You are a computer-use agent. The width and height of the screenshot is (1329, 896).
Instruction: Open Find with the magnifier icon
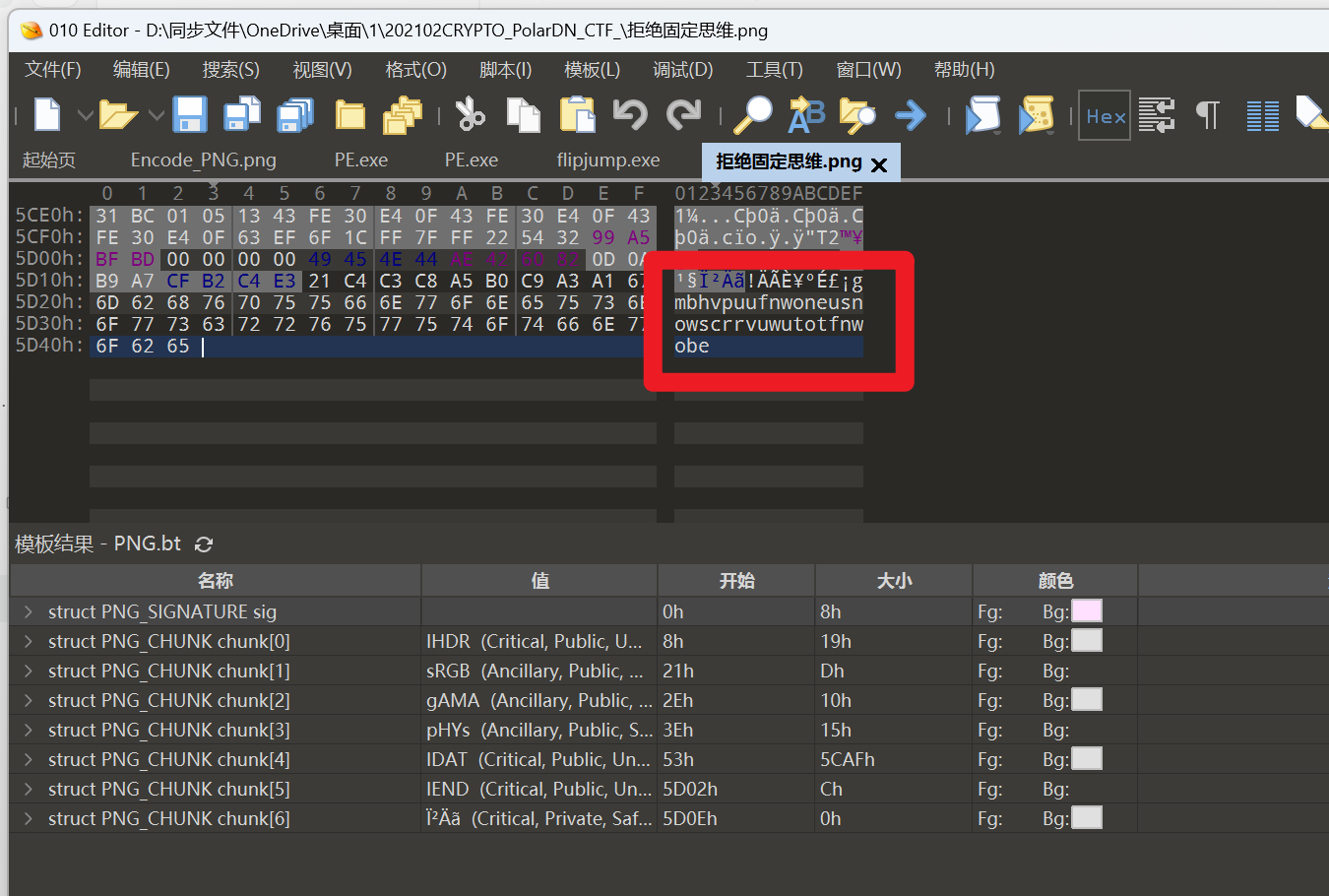(x=754, y=115)
